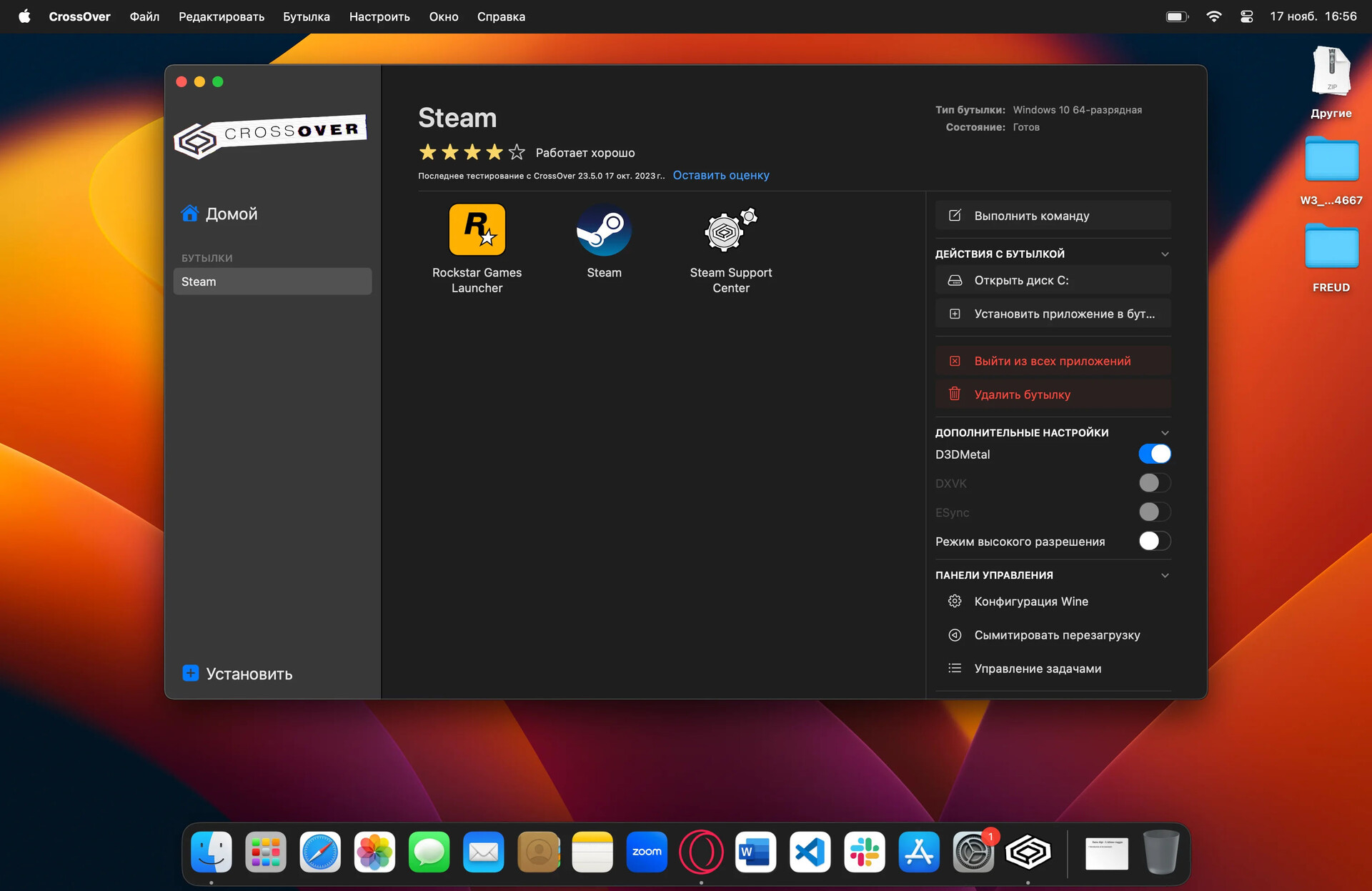This screenshot has height=891, width=1372.
Task: Open Steam Support Center icon
Action: 730,230
